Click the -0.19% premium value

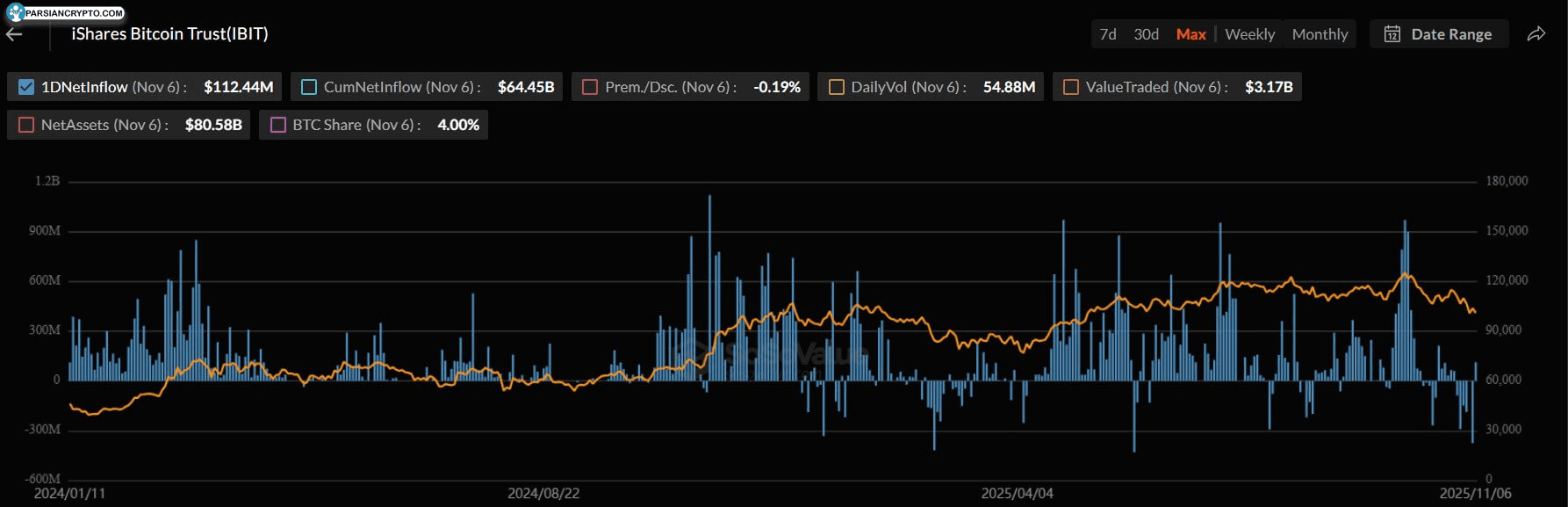click(777, 87)
